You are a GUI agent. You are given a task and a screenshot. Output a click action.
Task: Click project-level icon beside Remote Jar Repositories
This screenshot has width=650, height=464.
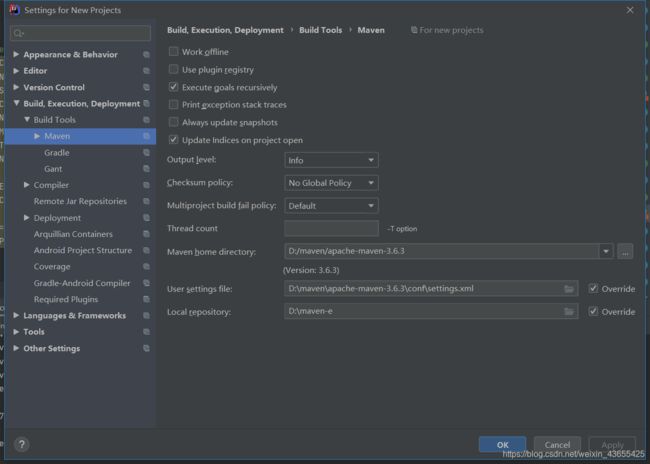(x=146, y=201)
